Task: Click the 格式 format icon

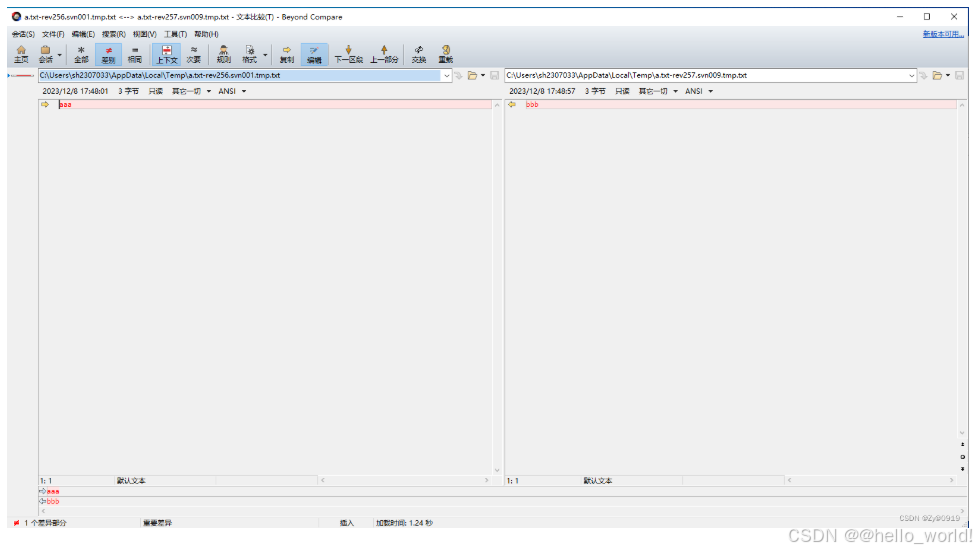Action: [249, 54]
